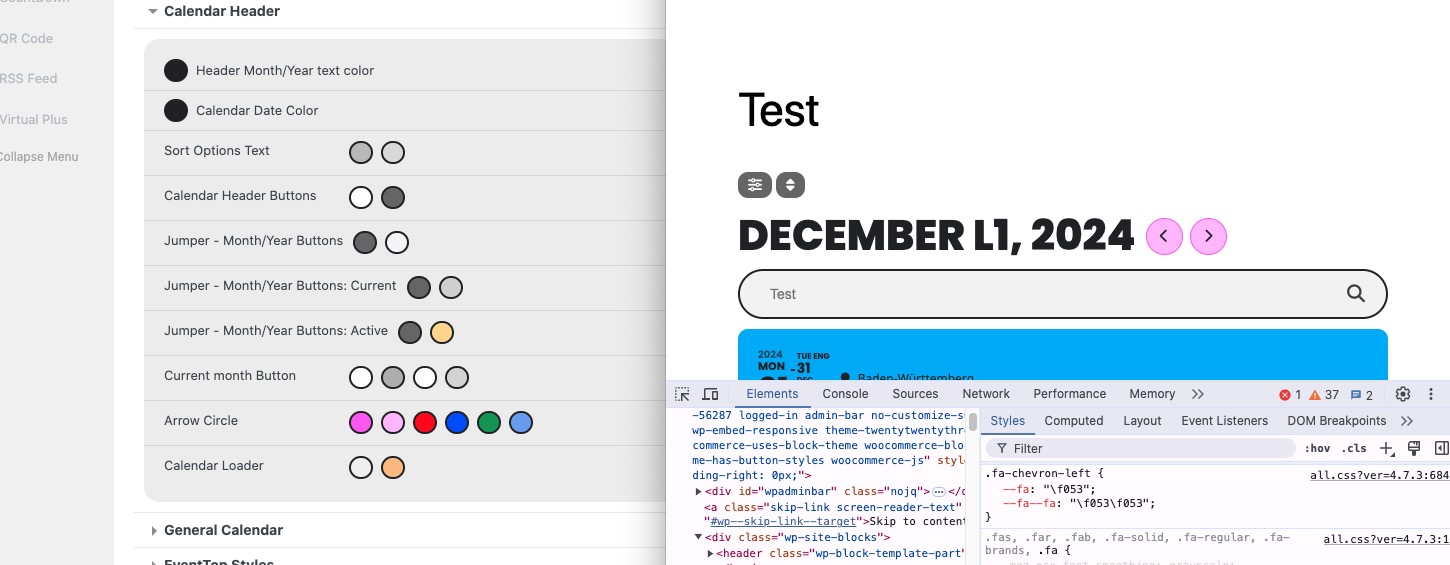Toggle the .cls class editor
The width and height of the screenshot is (1450, 565).
[x=1354, y=448]
